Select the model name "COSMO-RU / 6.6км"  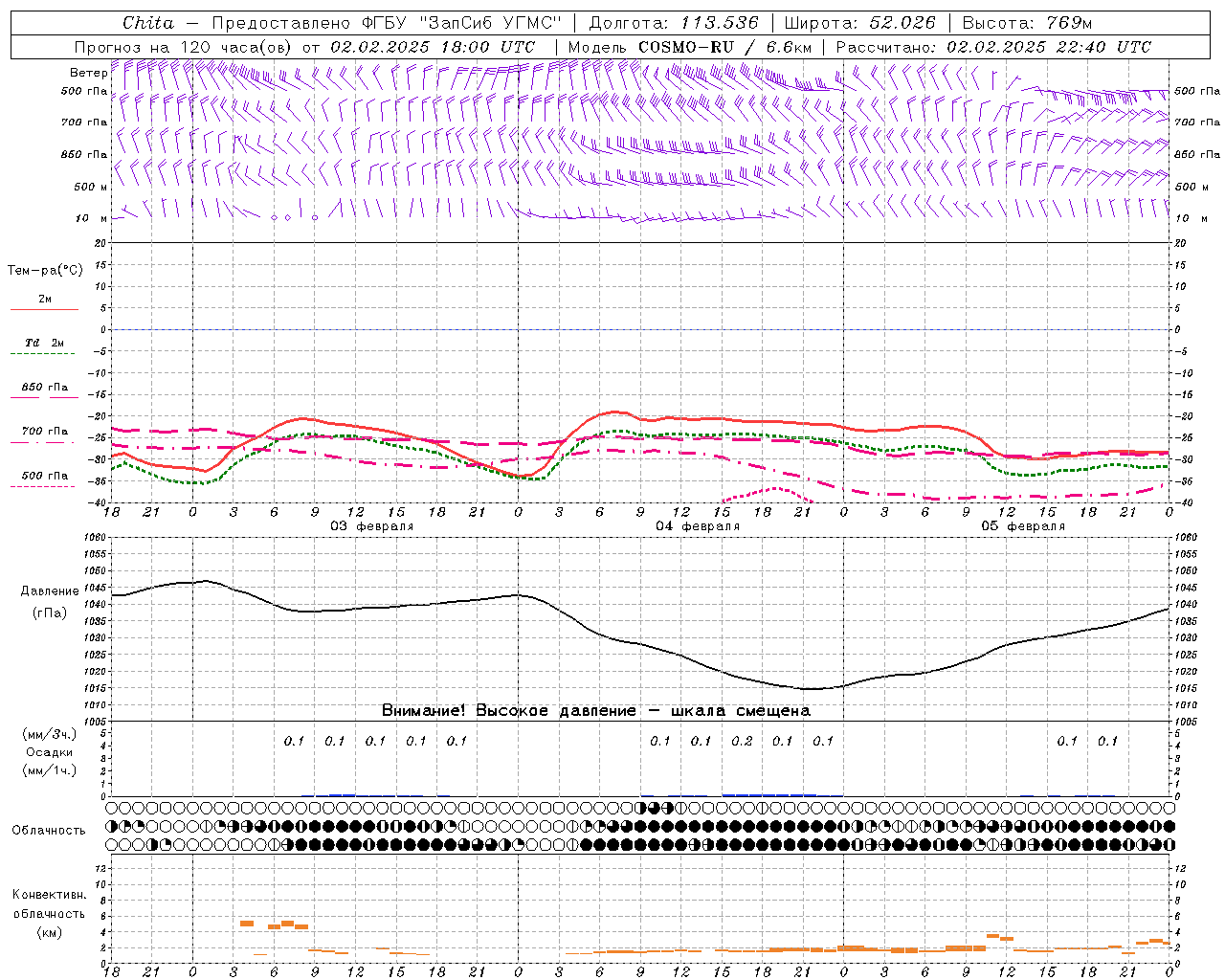click(724, 47)
